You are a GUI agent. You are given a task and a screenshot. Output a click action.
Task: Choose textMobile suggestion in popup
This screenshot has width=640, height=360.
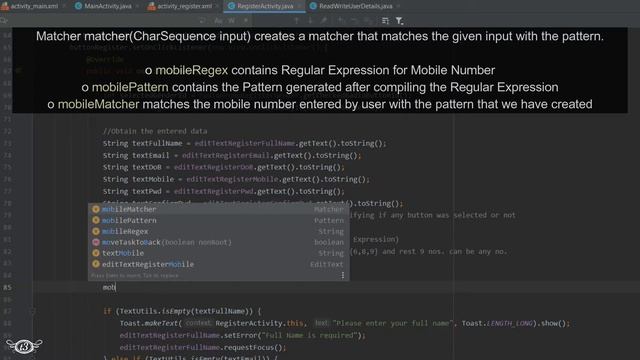click(218, 253)
